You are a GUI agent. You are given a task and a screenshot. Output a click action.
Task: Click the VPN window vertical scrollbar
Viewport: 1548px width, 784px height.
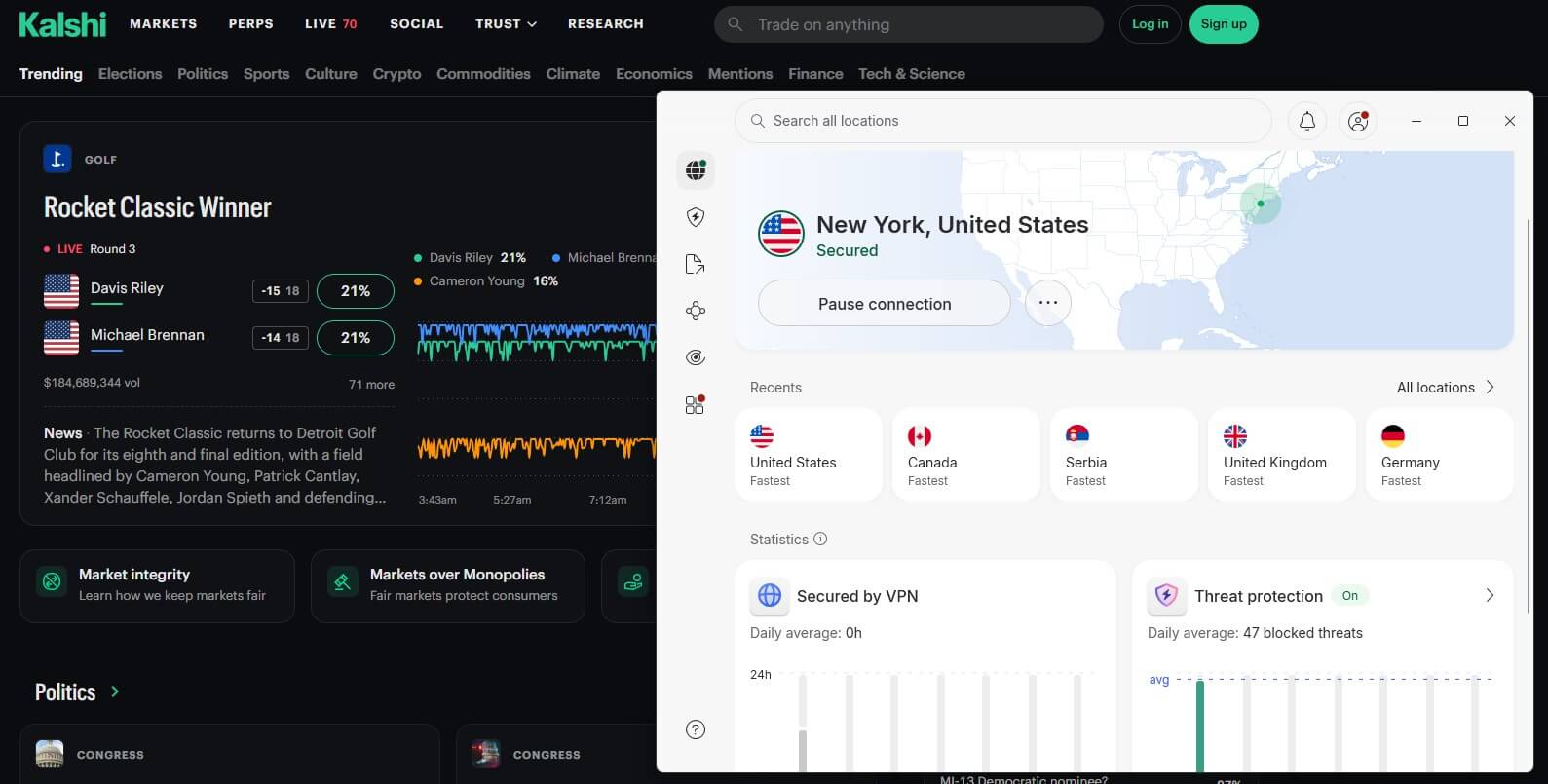pos(1528,414)
